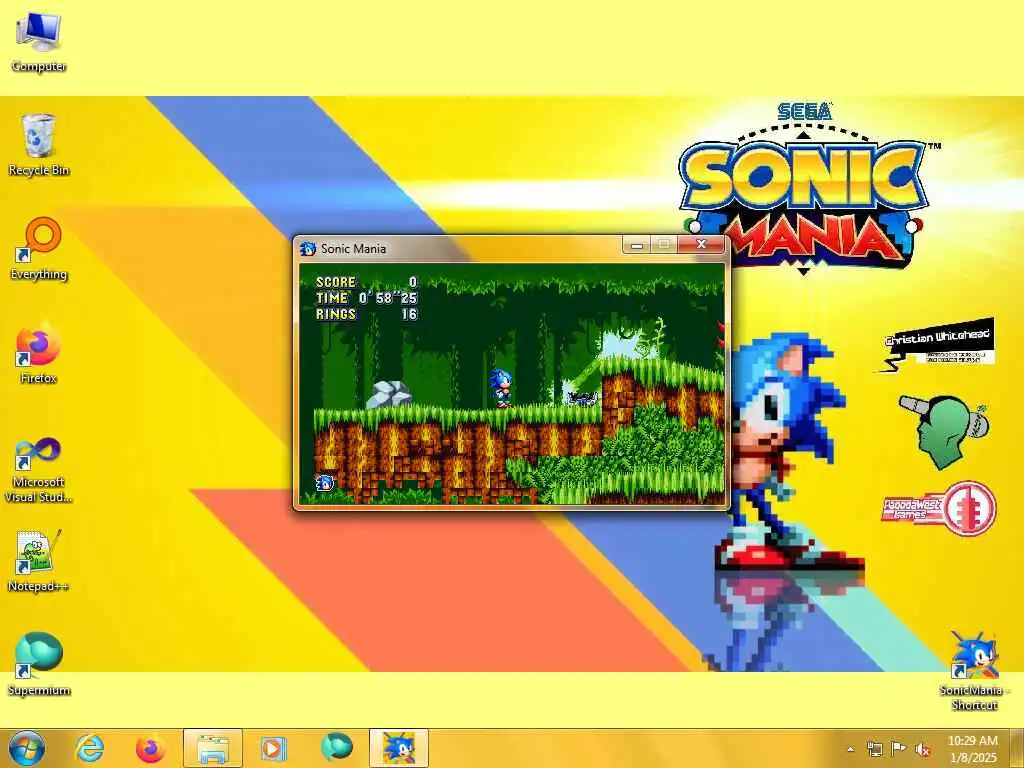The width and height of the screenshot is (1024, 768).
Task: Click the Sonic Mania window title bar
Action: coord(457,248)
